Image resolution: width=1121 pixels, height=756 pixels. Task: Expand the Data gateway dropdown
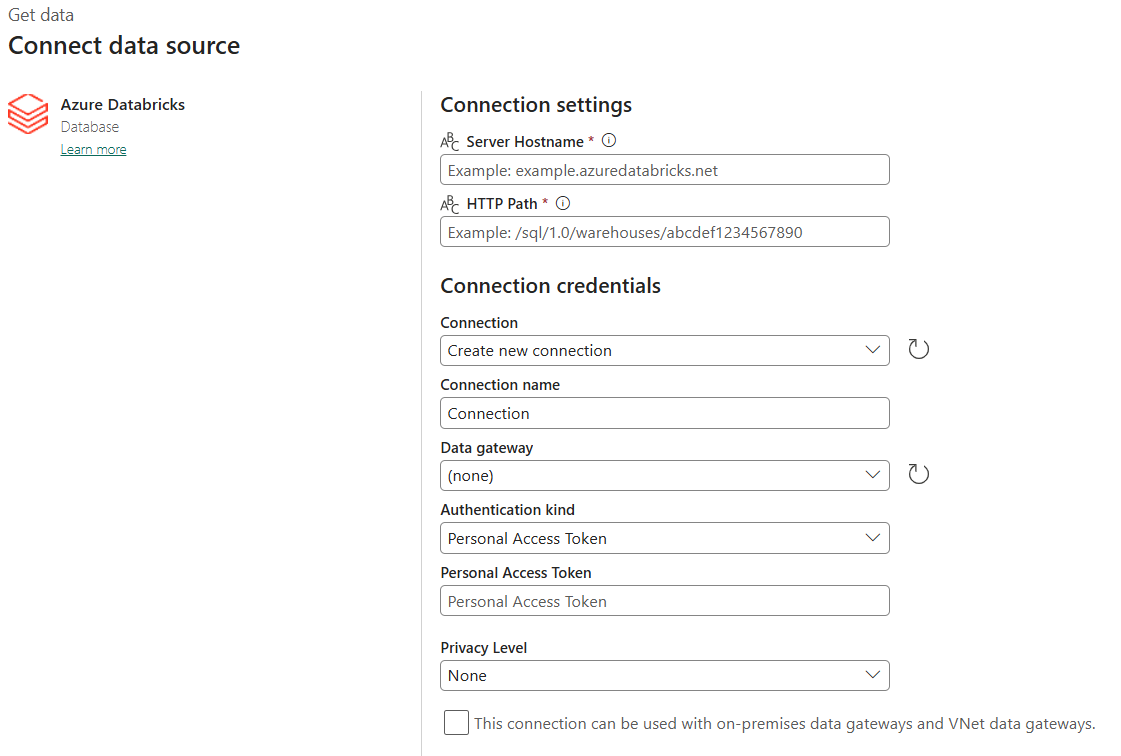click(x=664, y=476)
